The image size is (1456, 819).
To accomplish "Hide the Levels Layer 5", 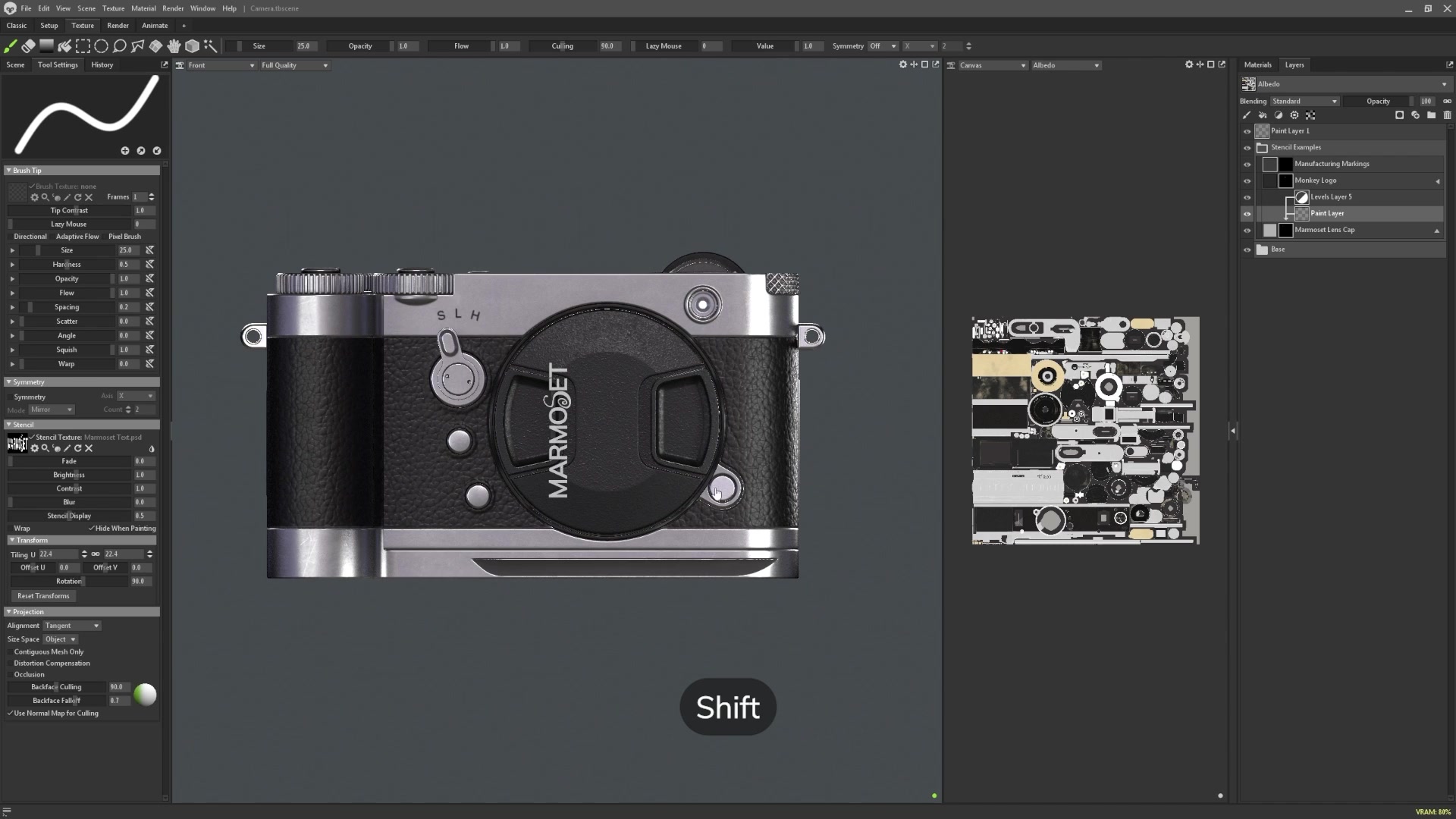I will point(1247,197).
